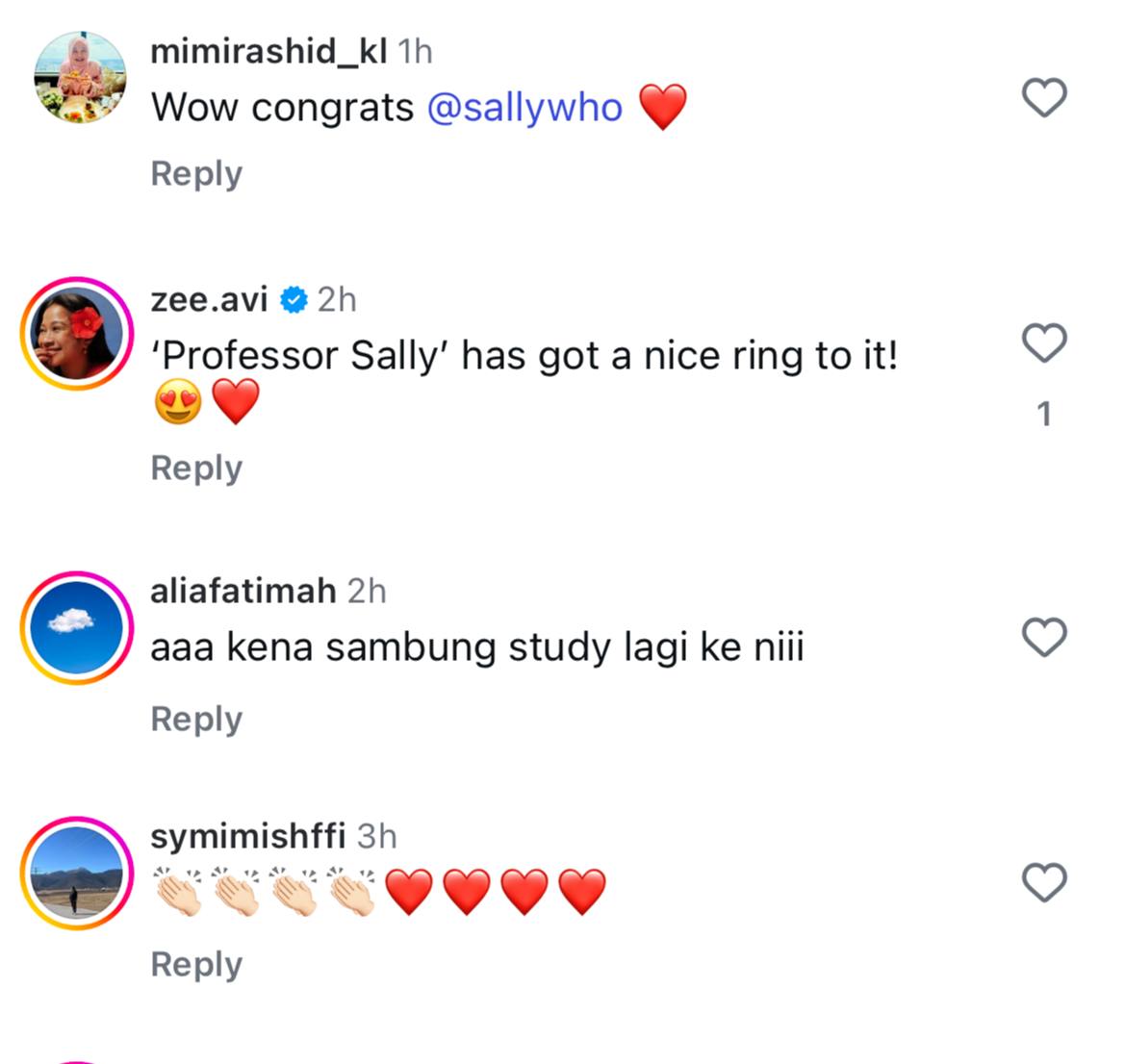View like count on zee.avi's comment
Screen dimensions: 1125x1064
(1044, 415)
